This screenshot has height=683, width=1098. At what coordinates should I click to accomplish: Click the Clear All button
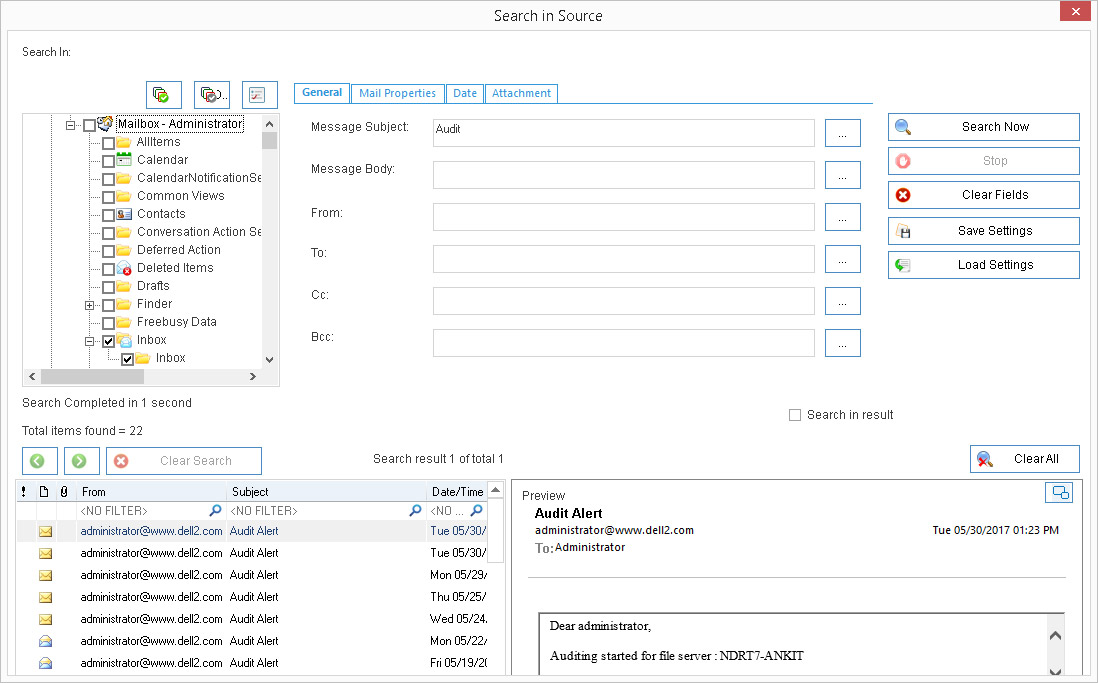[1024, 459]
